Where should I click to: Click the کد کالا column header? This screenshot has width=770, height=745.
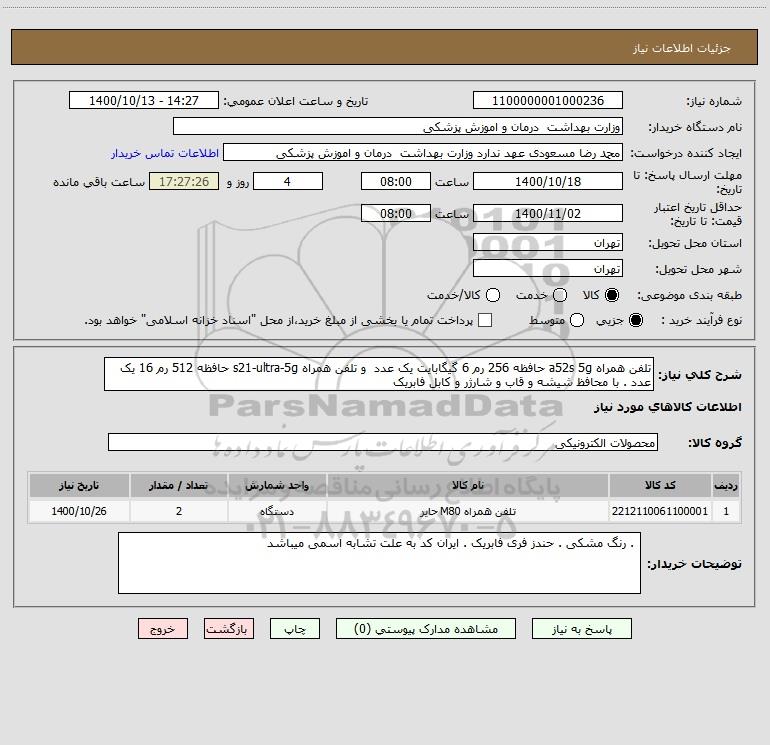click(x=660, y=485)
